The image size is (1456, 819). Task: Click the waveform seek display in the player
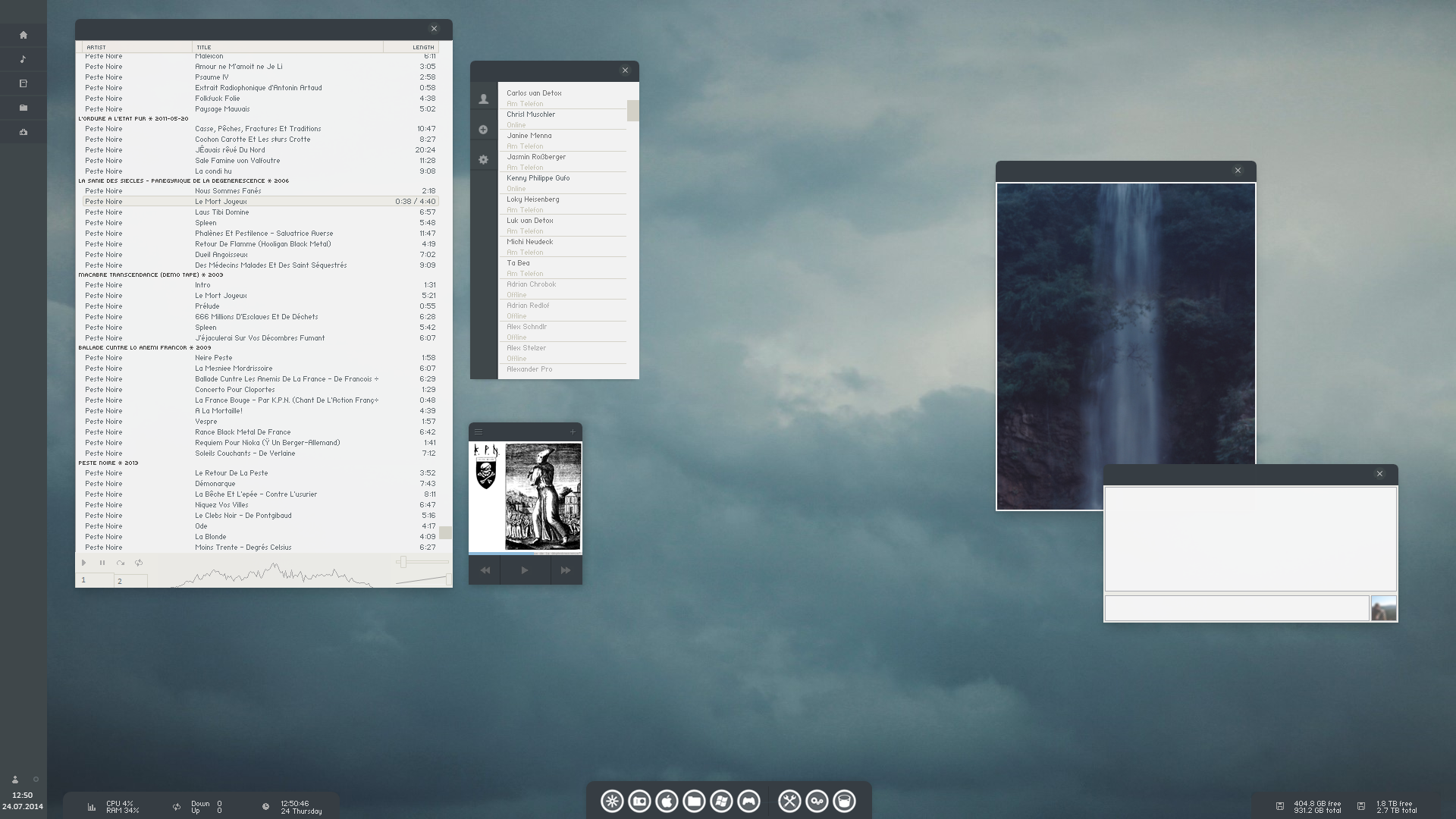pos(271,576)
